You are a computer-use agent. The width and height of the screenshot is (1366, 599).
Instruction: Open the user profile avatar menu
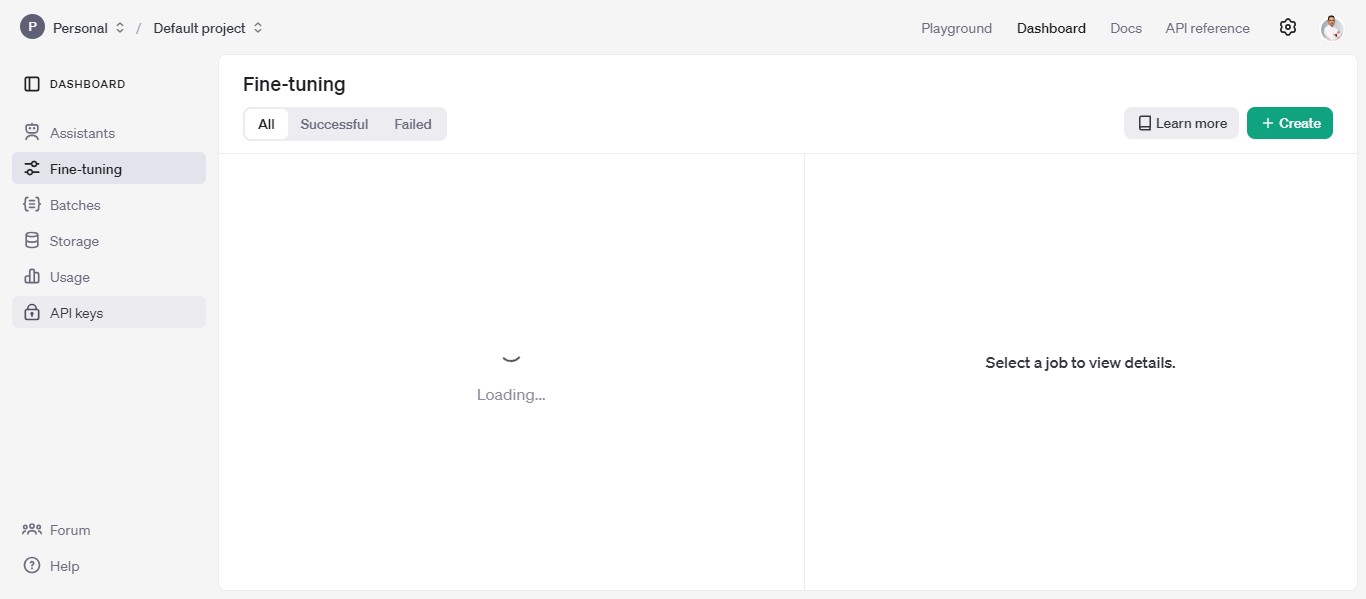(1332, 28)
